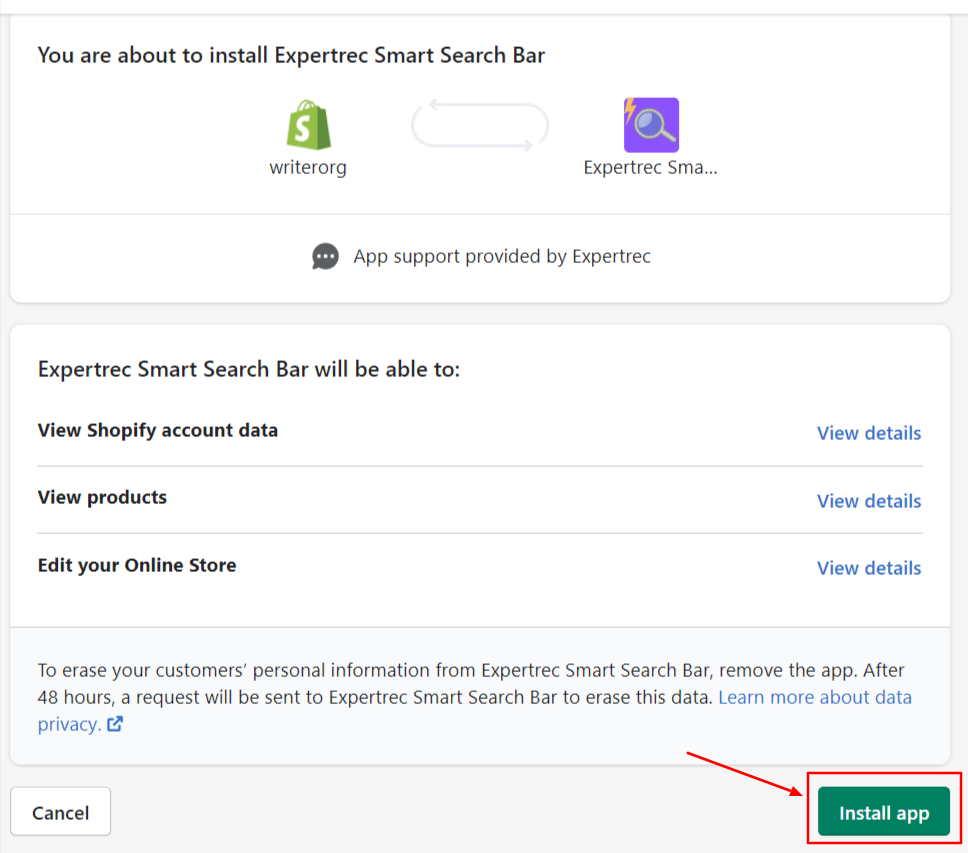Open View details for View Shopify account data
The width and height of the screenshot is (968, 853).
[868, 433]
